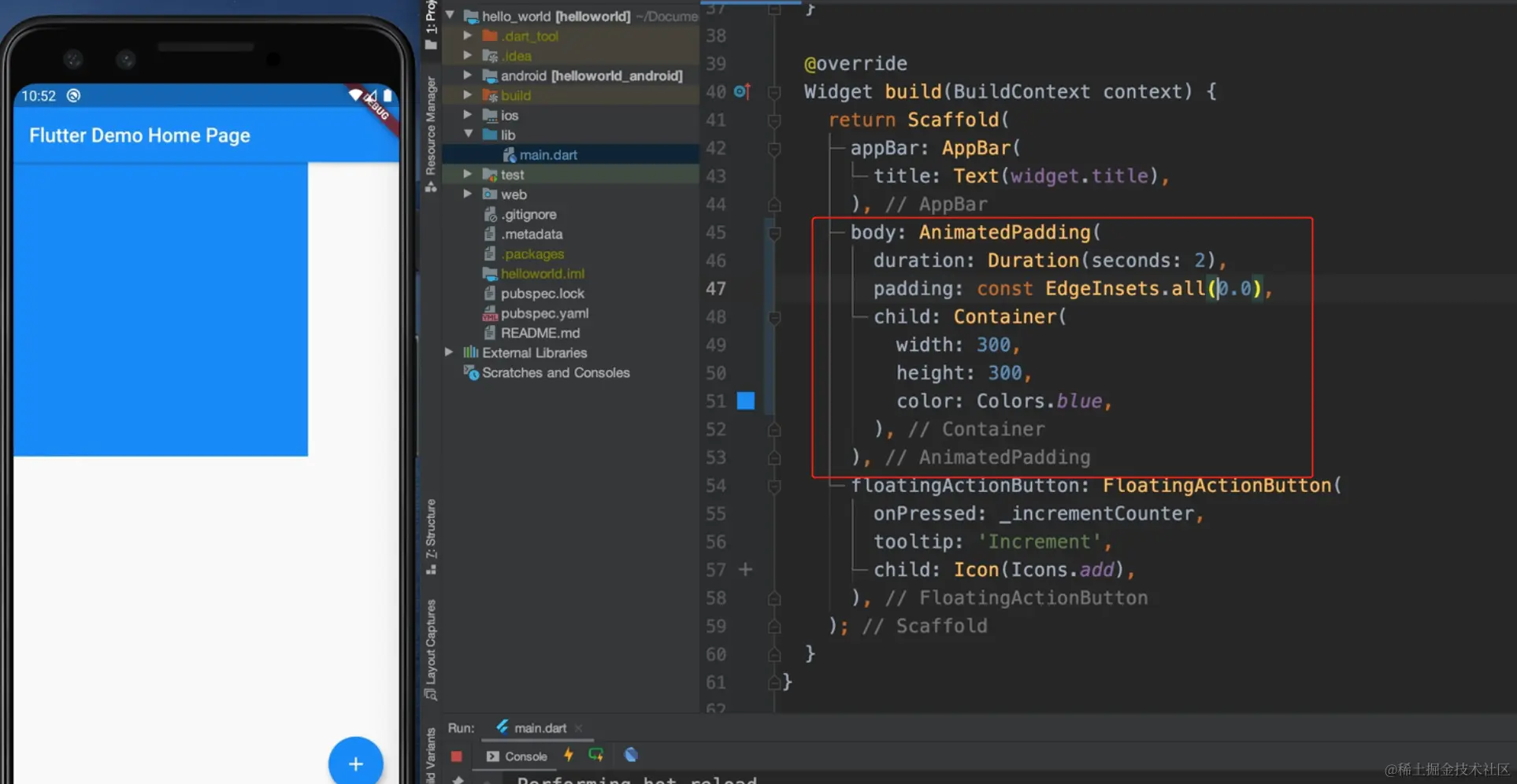Click the width value 300 on line 49
This screenshot has height=784, width=1517.
993,345
